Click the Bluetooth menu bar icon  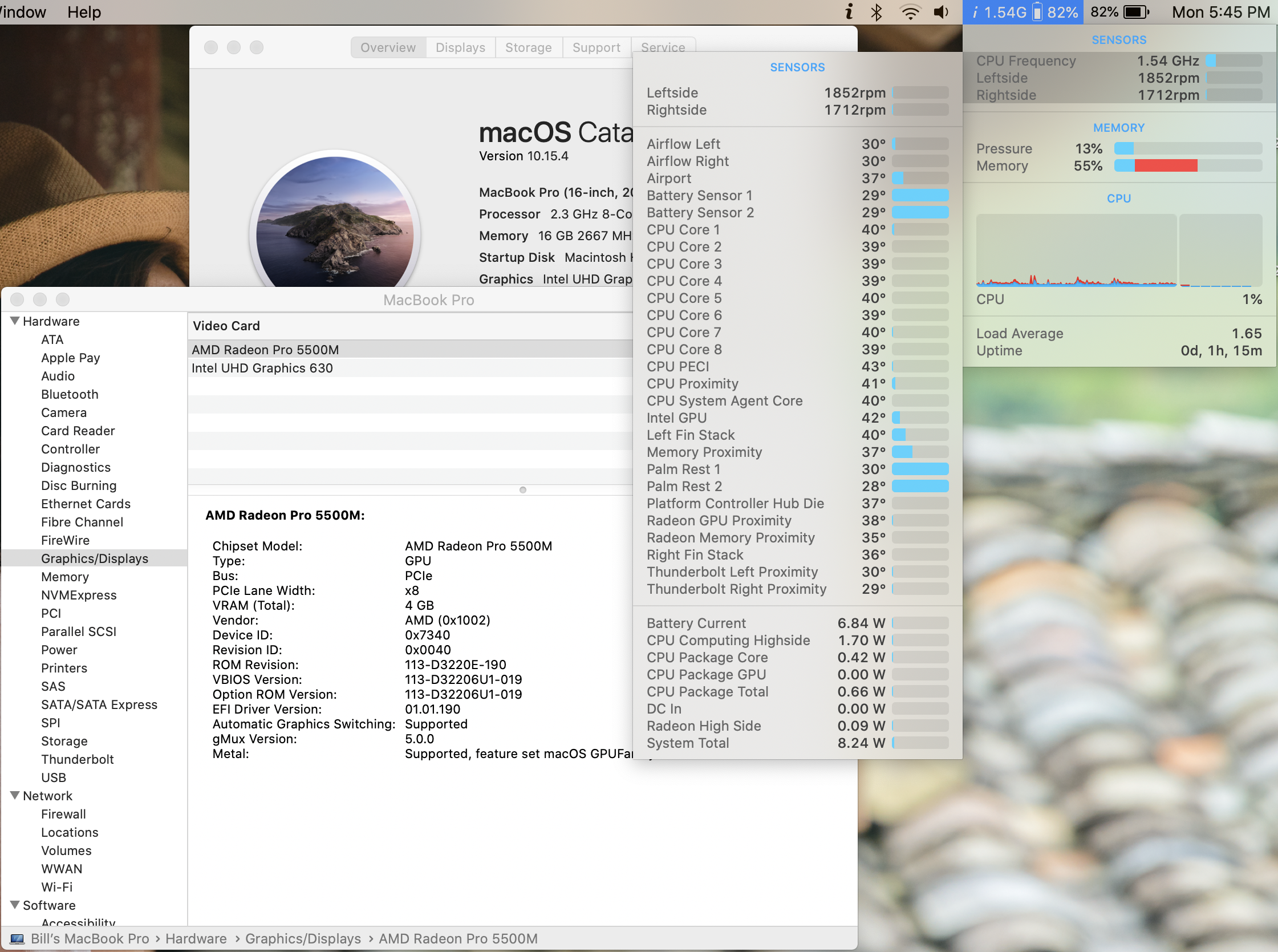tap(876, 12)
